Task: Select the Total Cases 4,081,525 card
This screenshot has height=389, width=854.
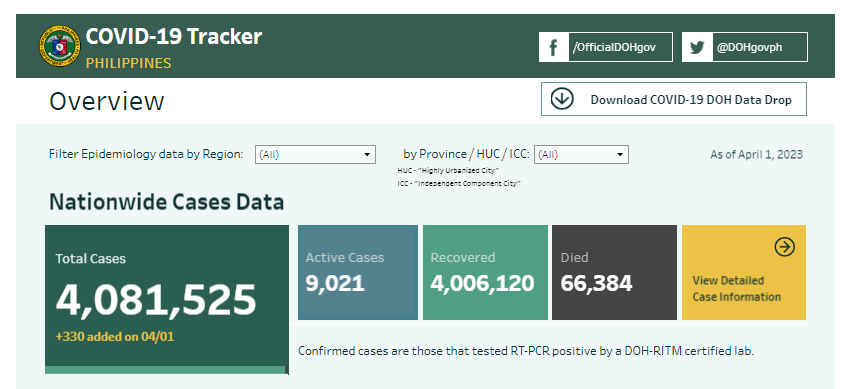Action: [x=167, y=300]
